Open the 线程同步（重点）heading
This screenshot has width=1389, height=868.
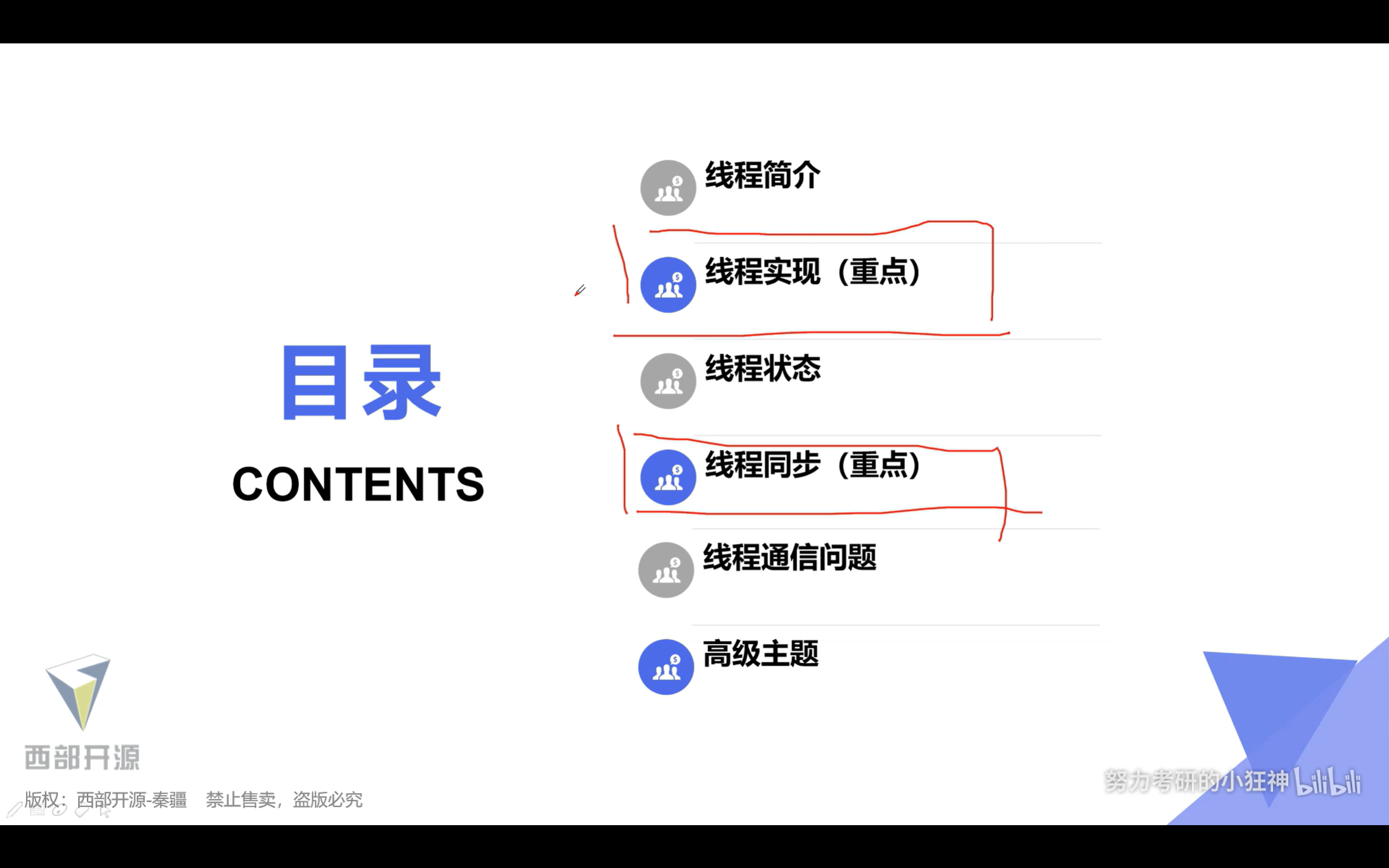[x=813, y=464]
